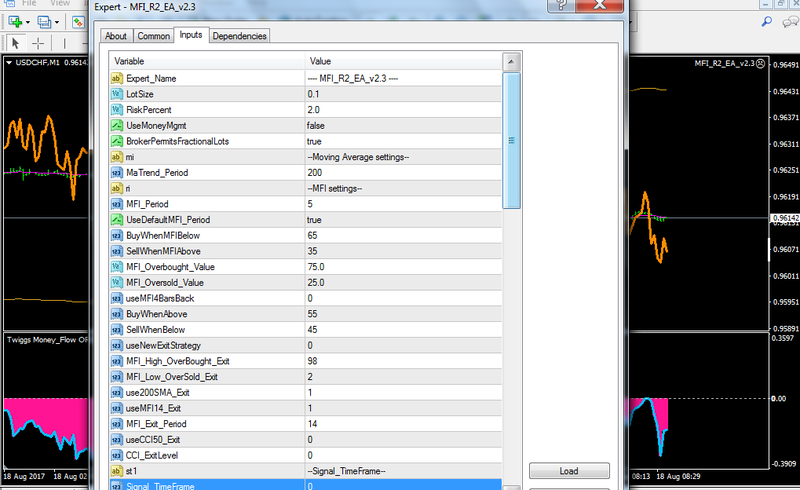Click the UseDefaultMFI_Period boolean icon
This screenshot has width=800, height=490.
tap(117, 219)
